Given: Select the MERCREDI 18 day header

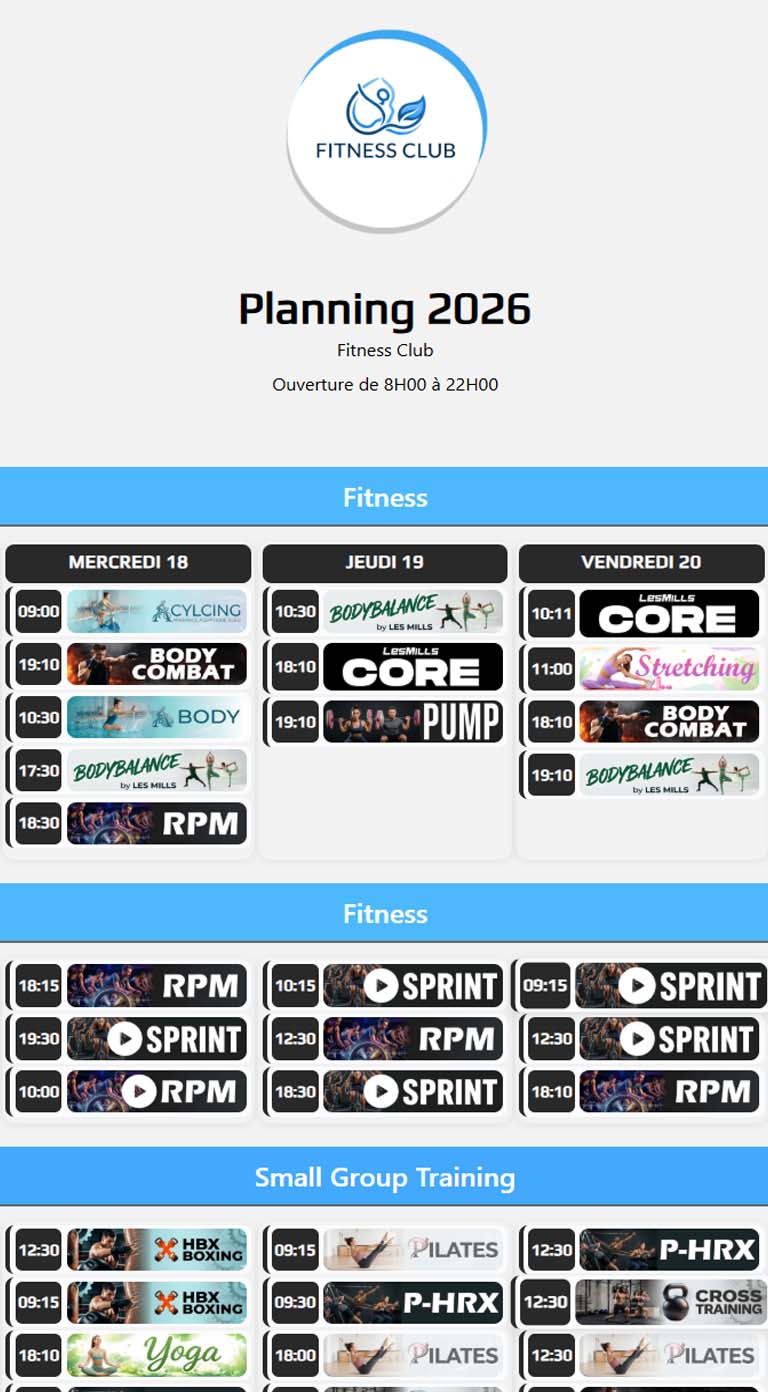Looking at the screenshot, I should point(128,563).
